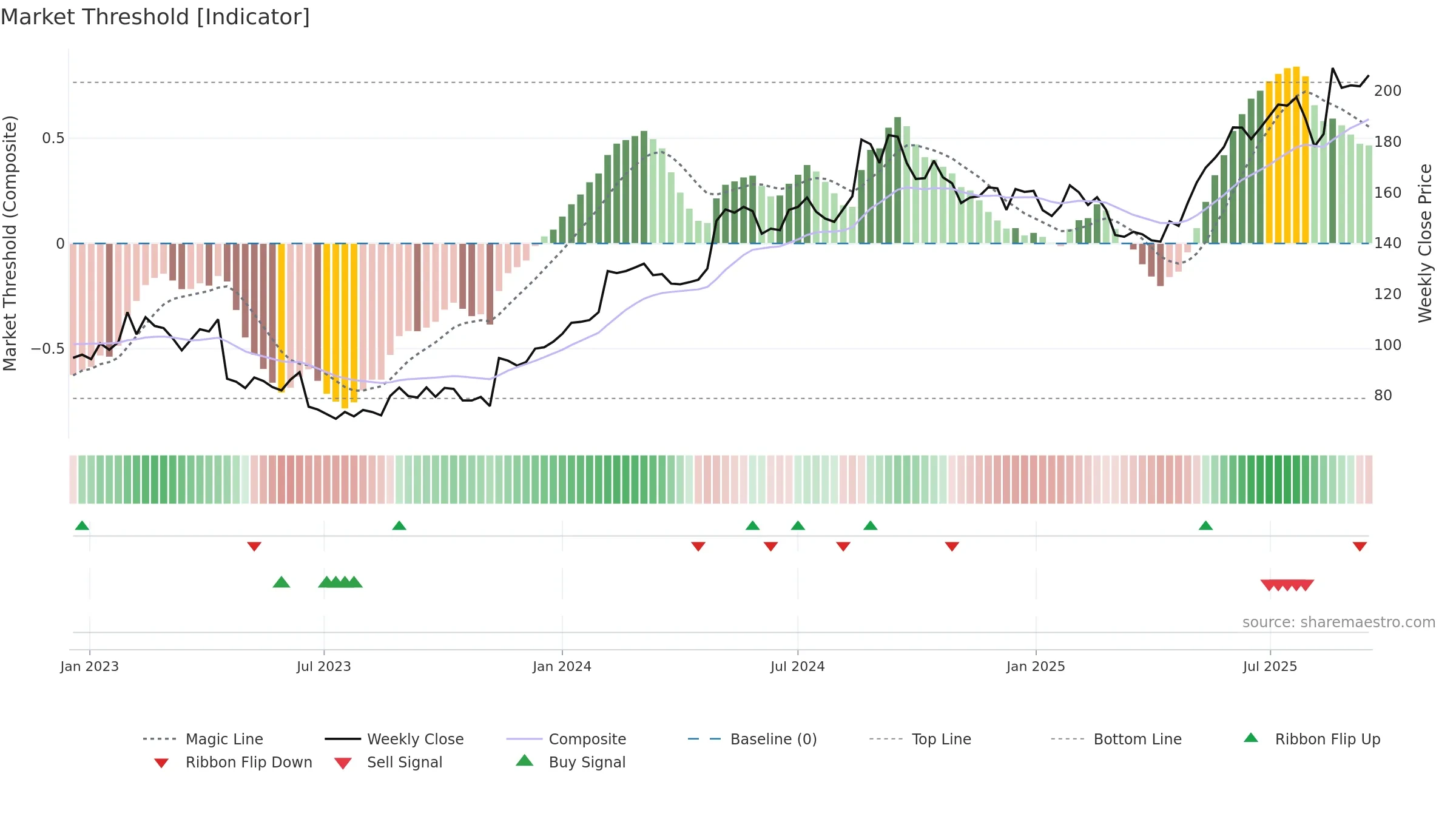Click the Jan 2024 axis label
This screenshot has width=1456, height=819.
562,667
